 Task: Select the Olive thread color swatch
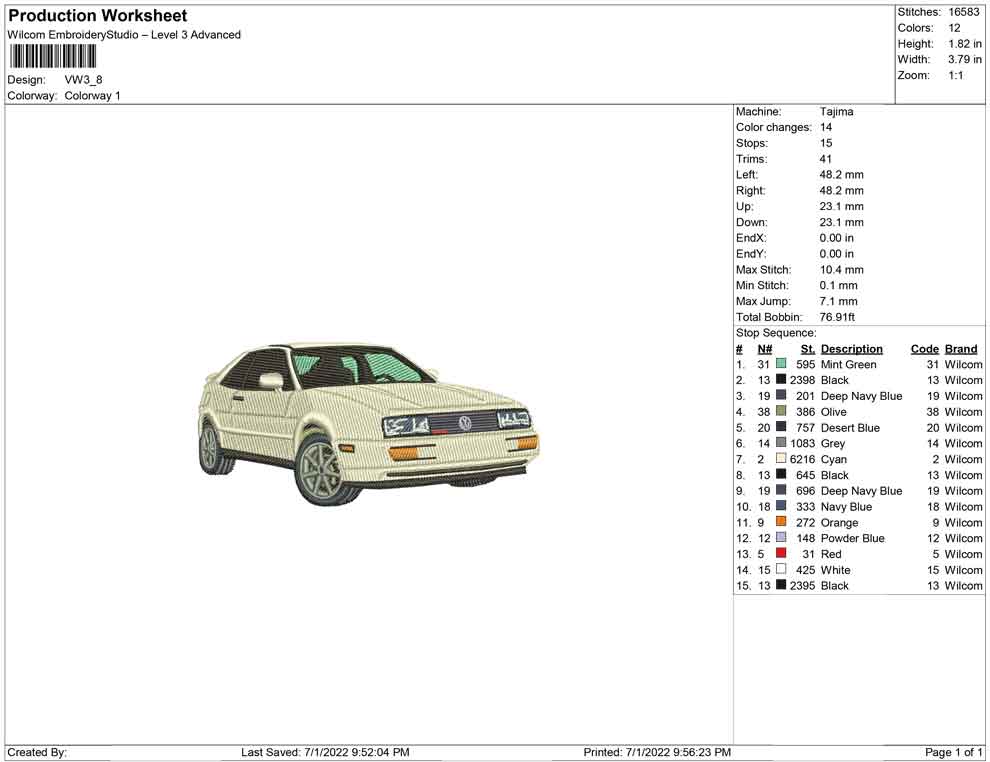tap(781, 412)
